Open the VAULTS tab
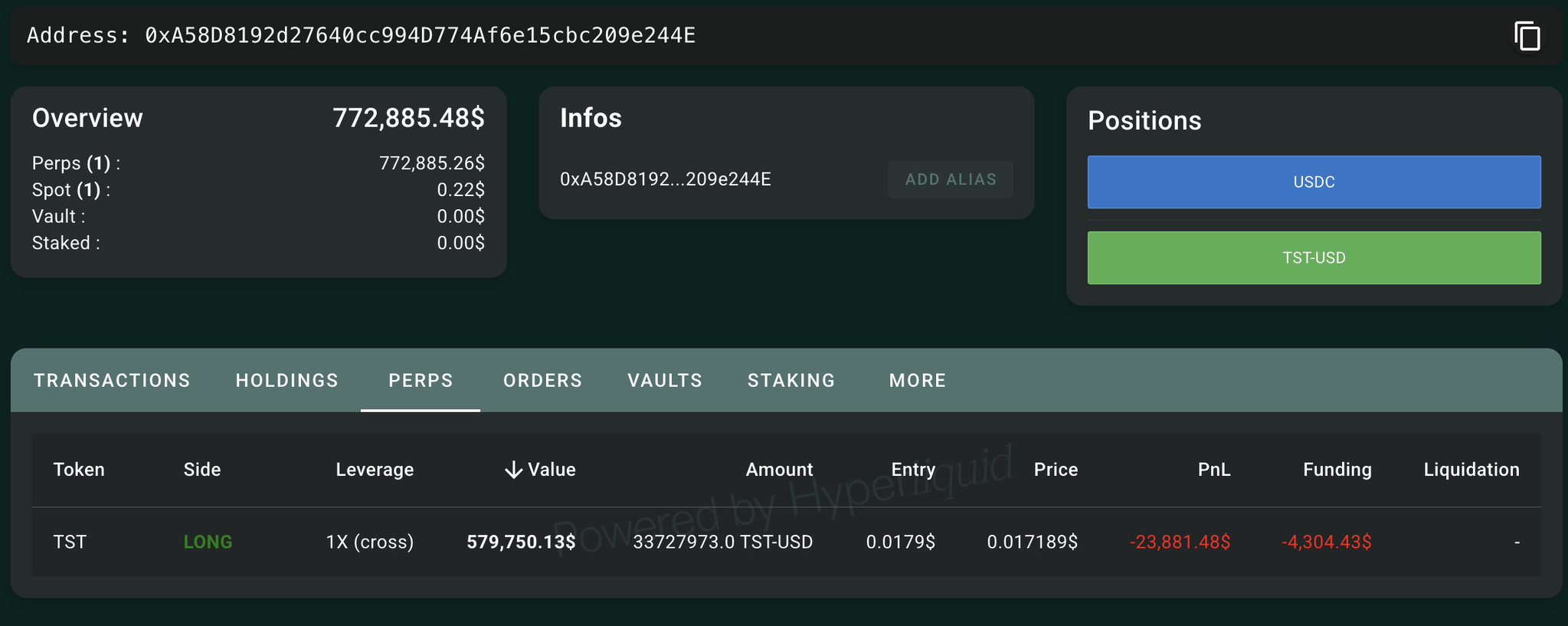 point(665,381)
